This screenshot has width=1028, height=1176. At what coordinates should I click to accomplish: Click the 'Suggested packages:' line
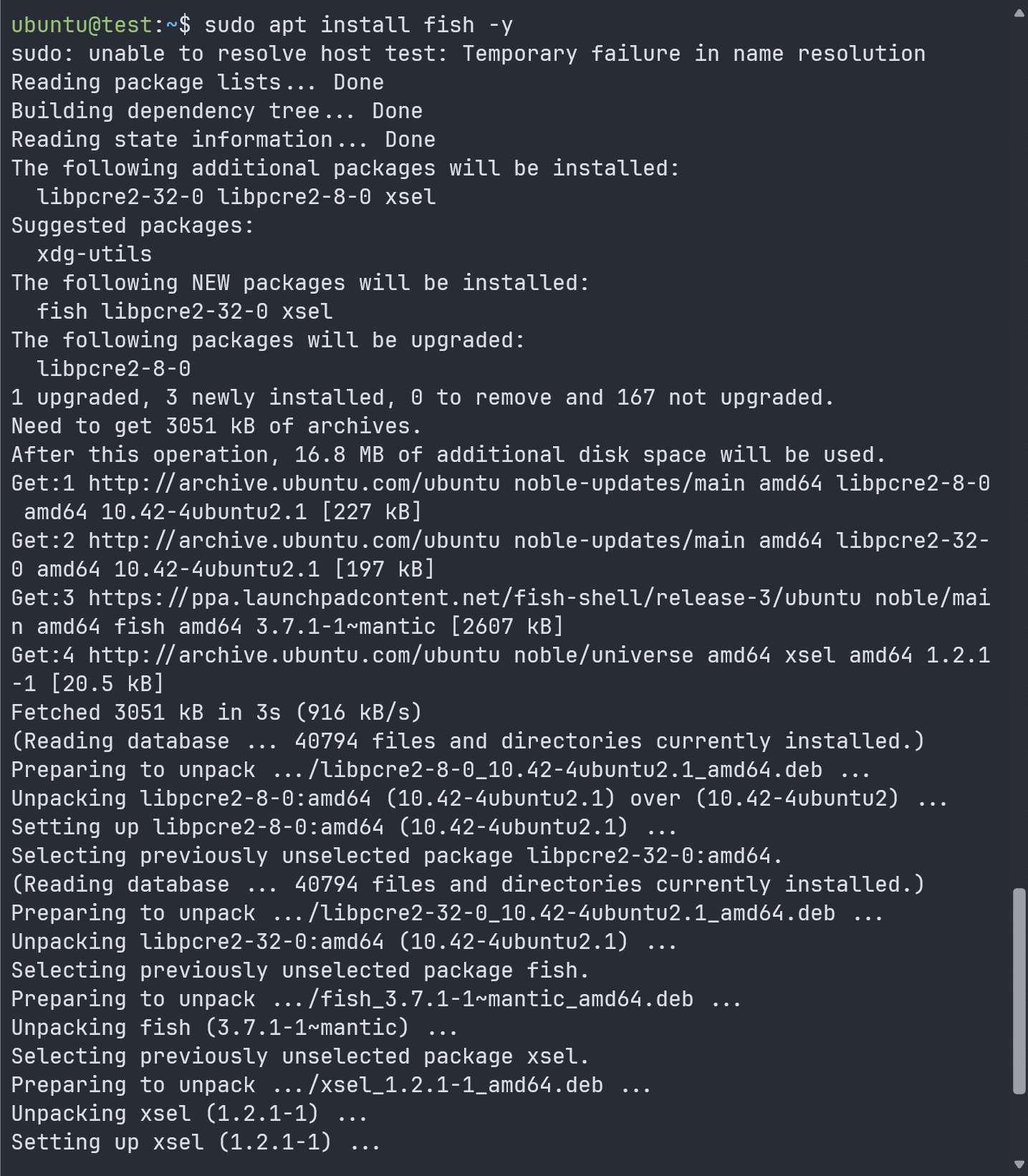click(133, 226)
